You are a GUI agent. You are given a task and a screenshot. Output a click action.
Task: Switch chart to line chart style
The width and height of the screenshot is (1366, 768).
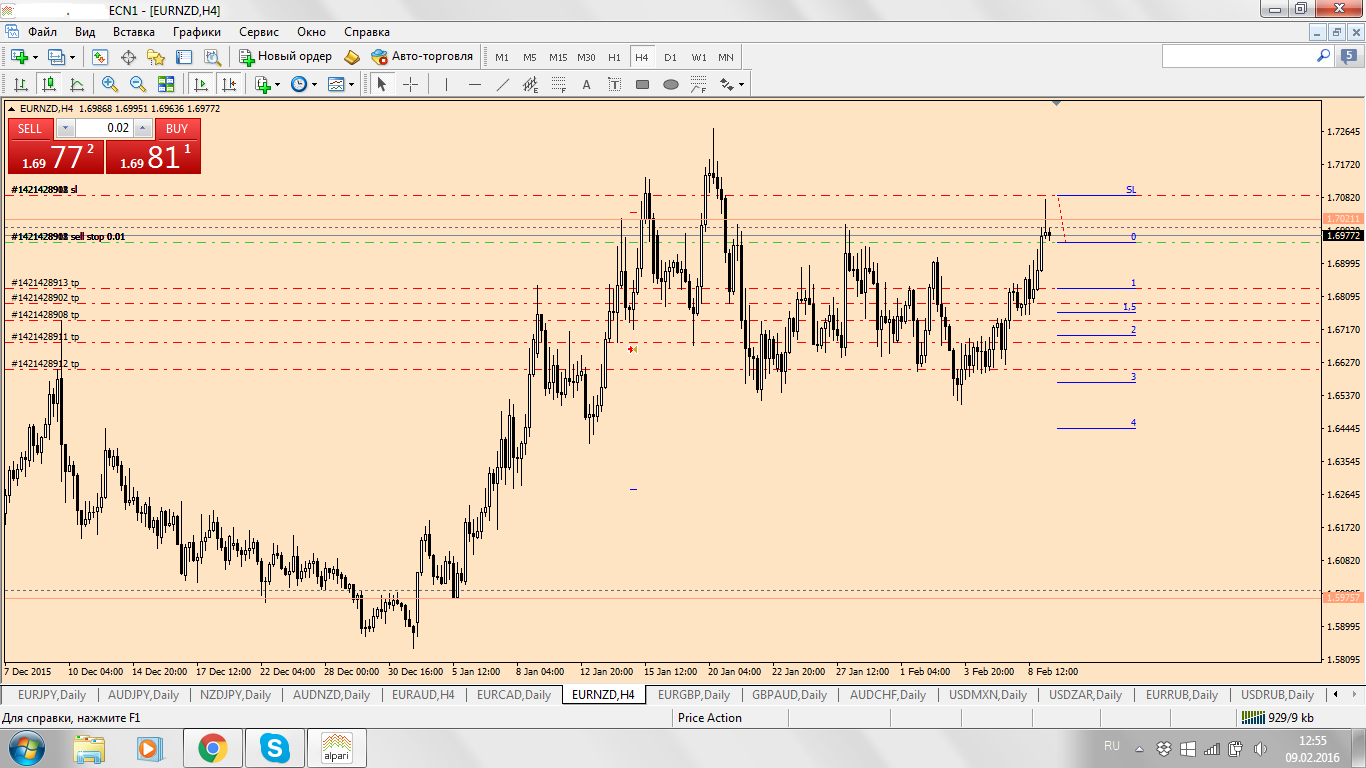click(x=76, y=85)
